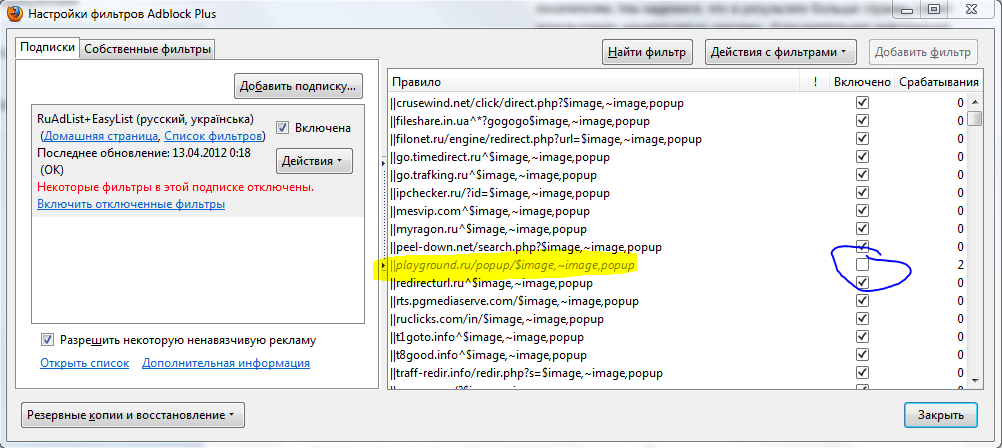Open the Действия dropdown for the subscription
The image size is (1002, 448).
[x=314, y=161]
